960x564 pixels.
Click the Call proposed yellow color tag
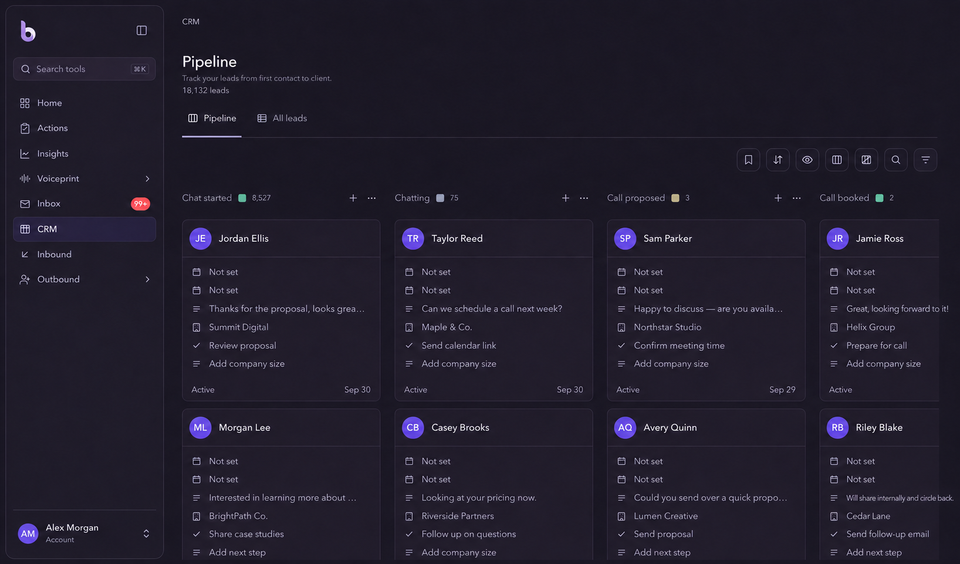click(675, 198)
